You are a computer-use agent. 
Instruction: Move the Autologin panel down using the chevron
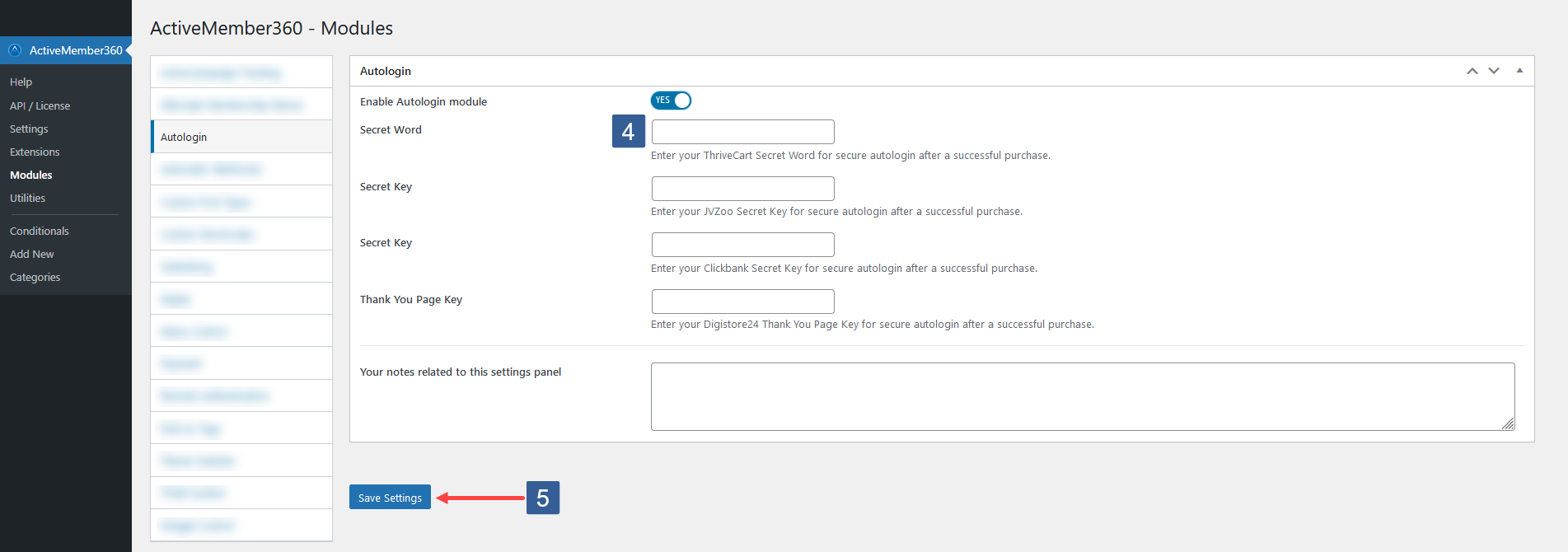(x=1493, y=71)
